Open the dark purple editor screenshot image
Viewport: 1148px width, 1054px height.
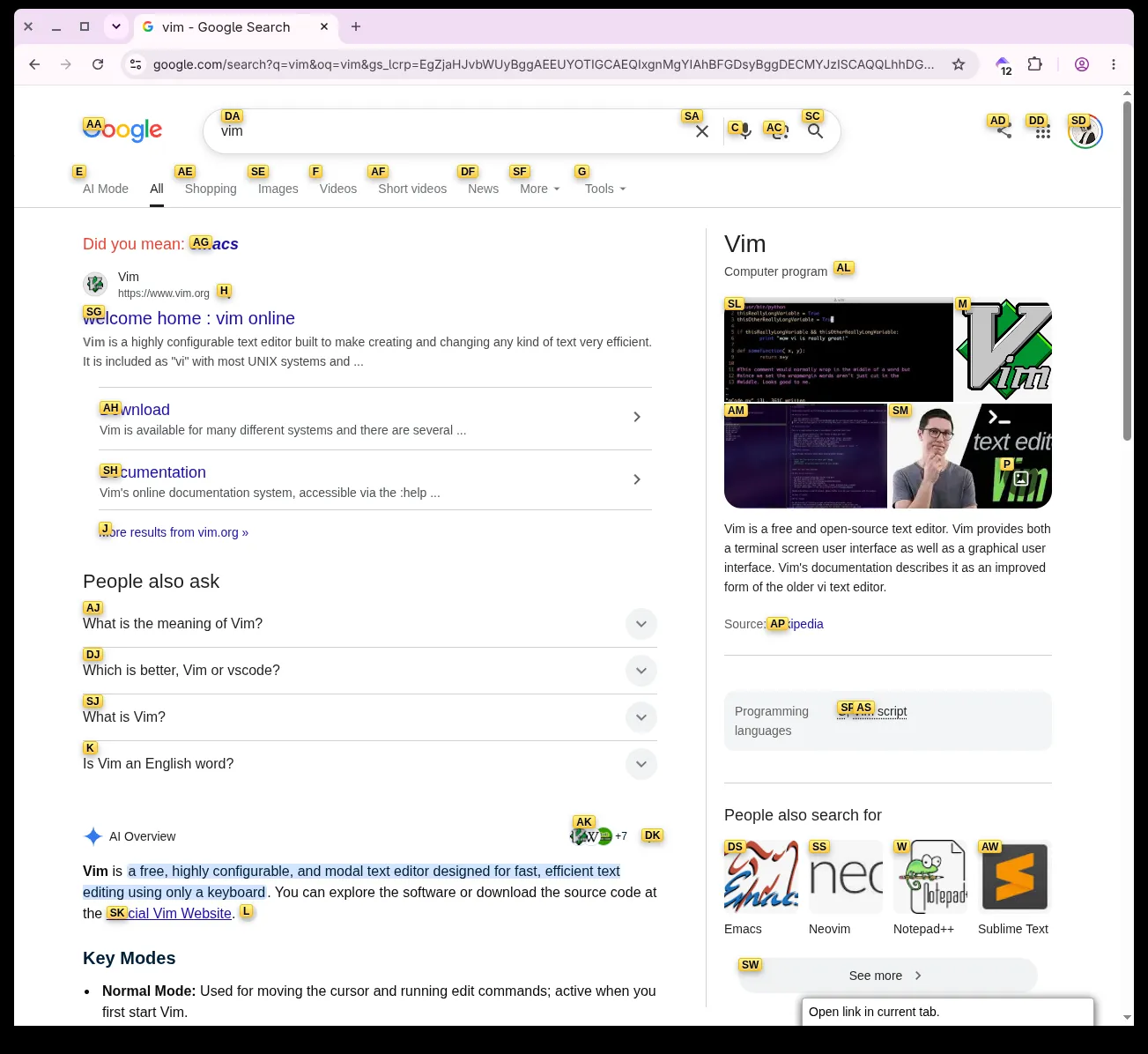point(805,456)
